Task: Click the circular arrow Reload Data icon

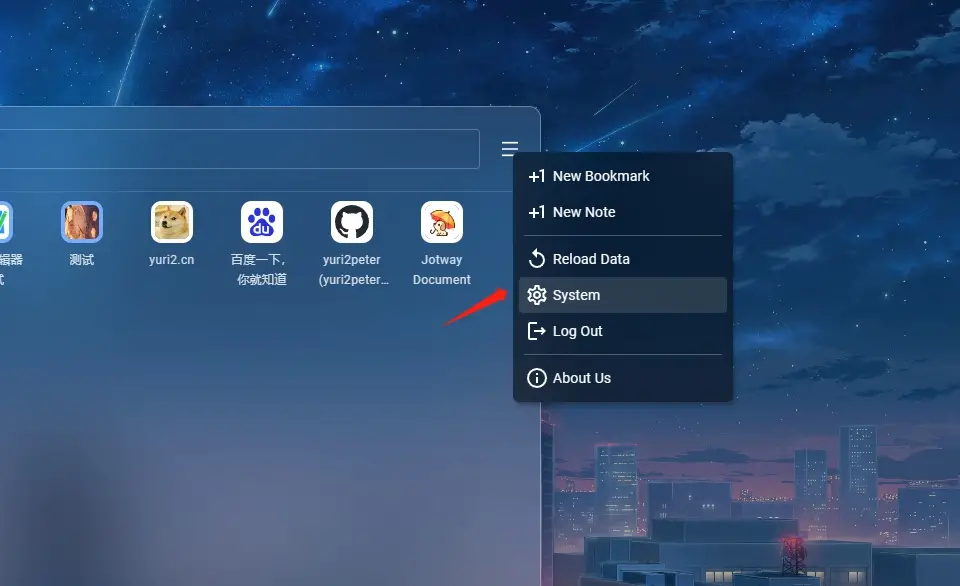Action: pos(537,259)
